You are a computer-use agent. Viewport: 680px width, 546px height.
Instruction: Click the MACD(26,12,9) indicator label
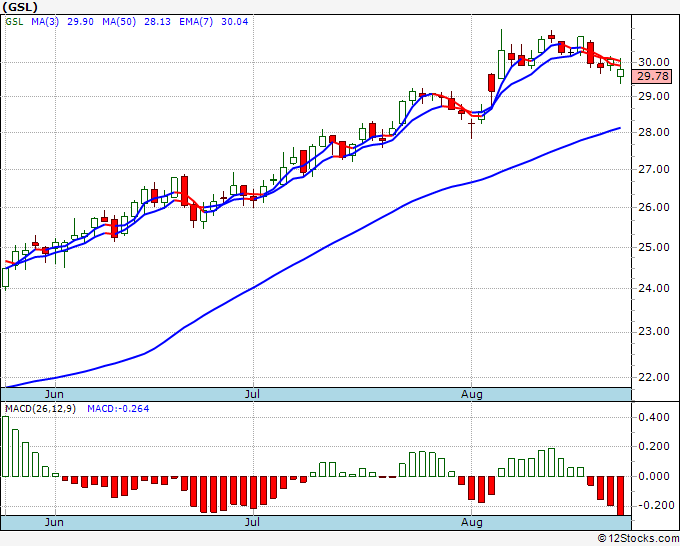pos(40,409)
